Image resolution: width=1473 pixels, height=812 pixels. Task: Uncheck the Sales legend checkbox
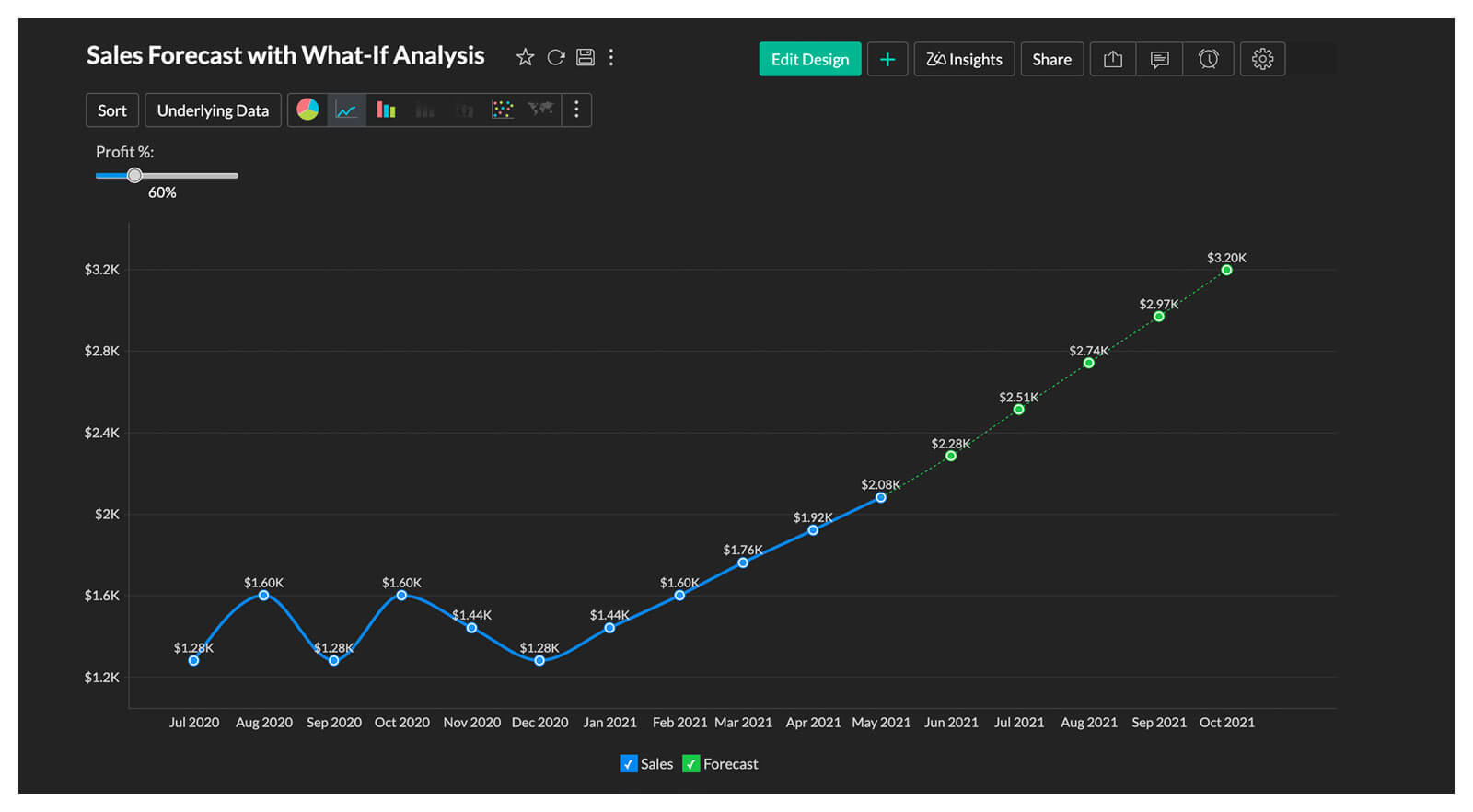coord(629,764)
